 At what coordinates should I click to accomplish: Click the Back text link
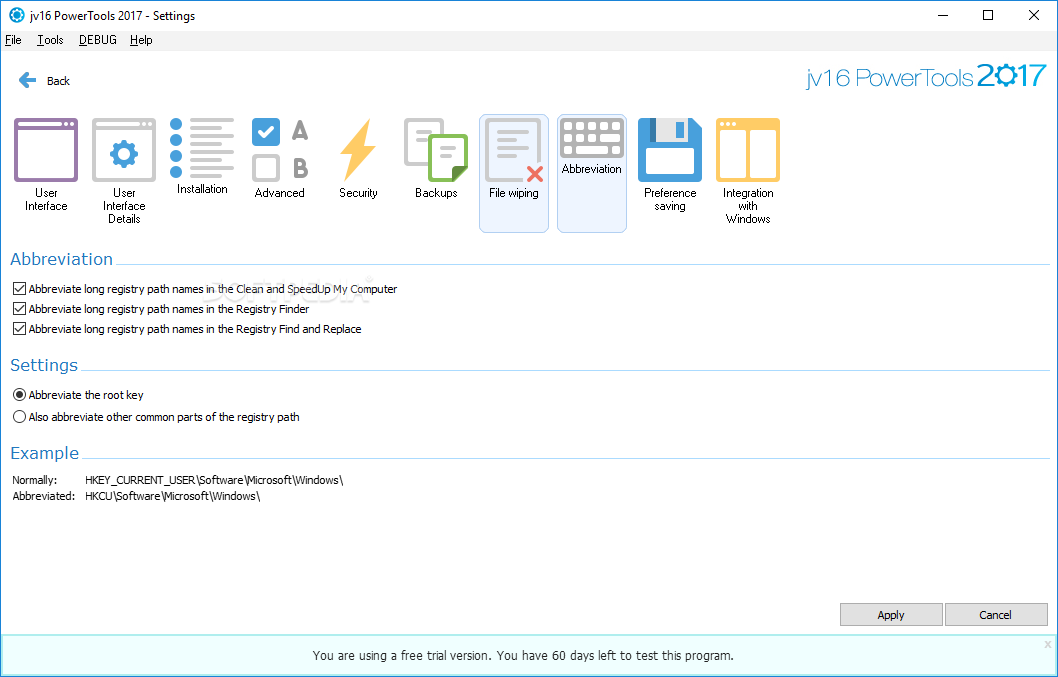pos(58,81)
